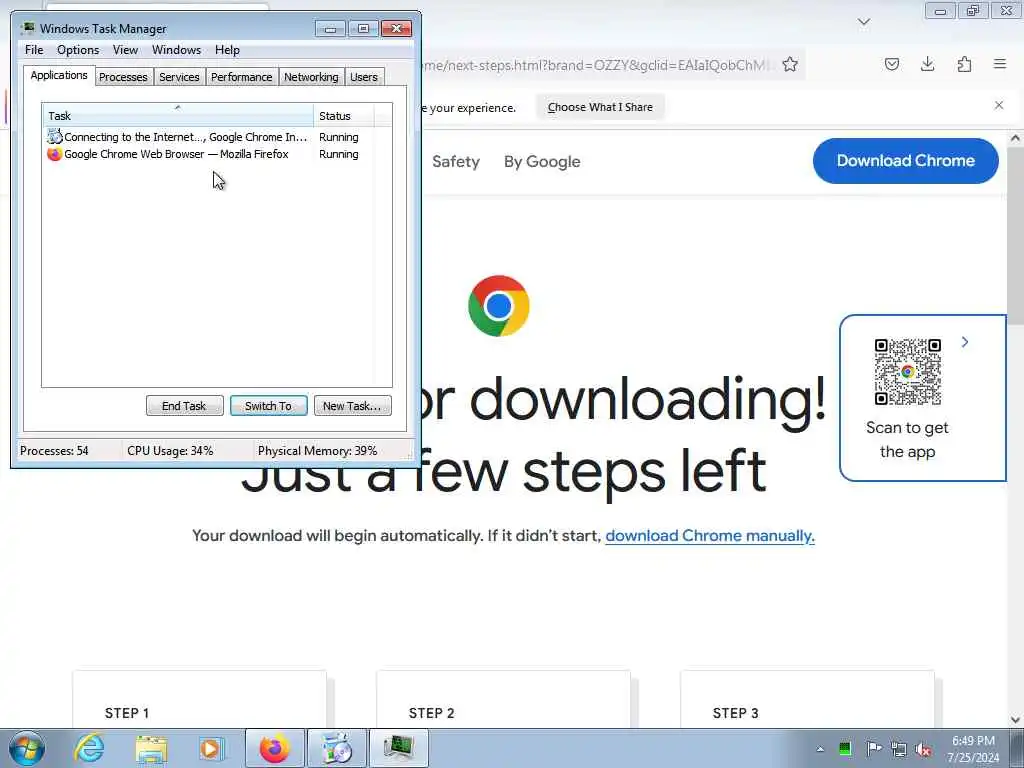1024x768 pixels.
Task: Show hidden tray icons arrow
Action: click(820, 749)
